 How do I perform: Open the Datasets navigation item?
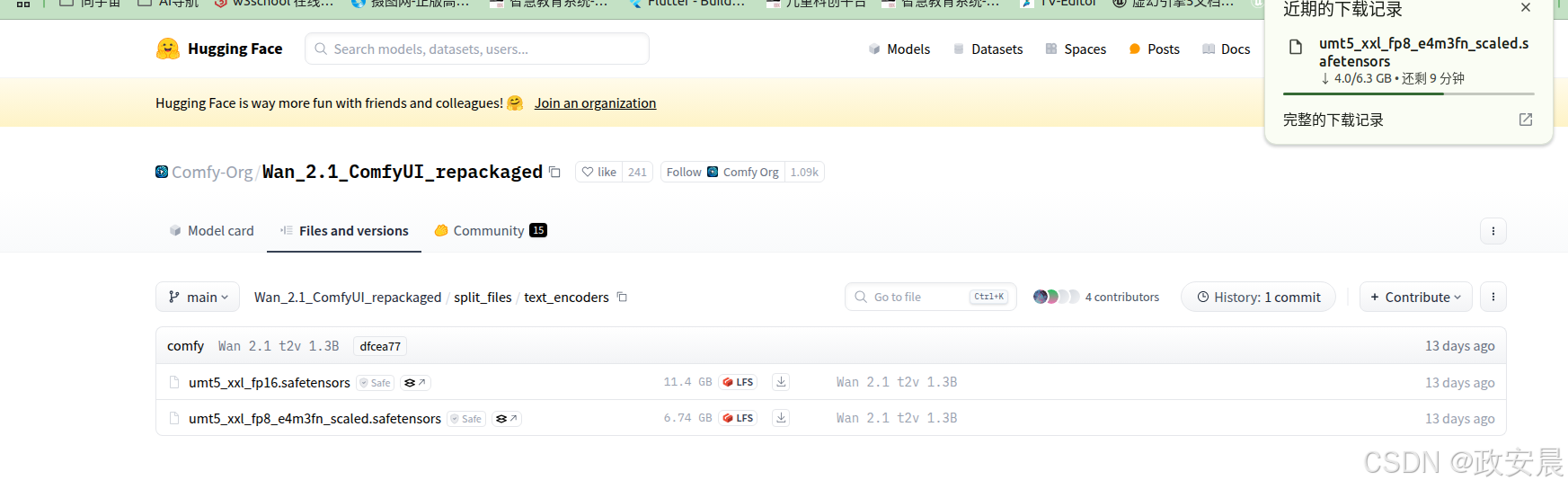point(988,49)
